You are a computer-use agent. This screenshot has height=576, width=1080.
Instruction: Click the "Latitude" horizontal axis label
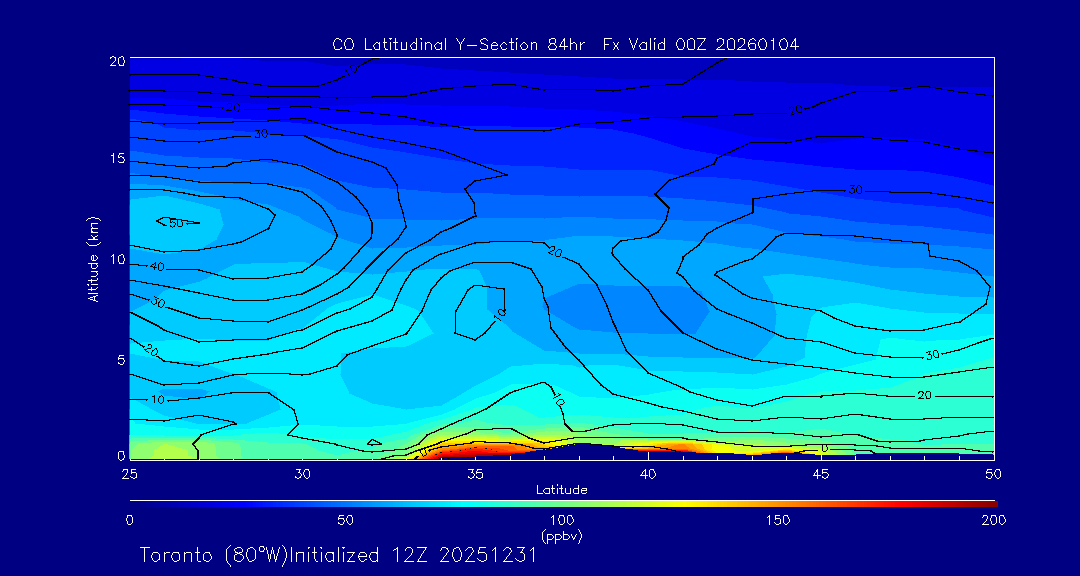point(562,490)
